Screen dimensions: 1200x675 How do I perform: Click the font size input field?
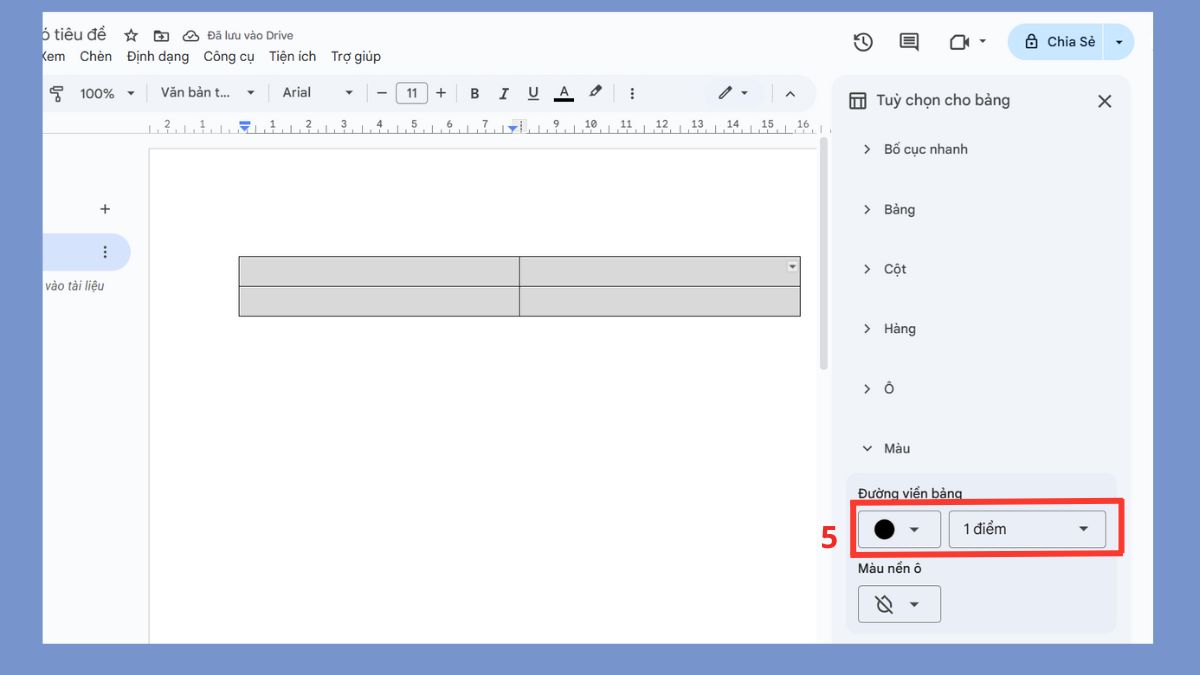[x=411, y=93]
